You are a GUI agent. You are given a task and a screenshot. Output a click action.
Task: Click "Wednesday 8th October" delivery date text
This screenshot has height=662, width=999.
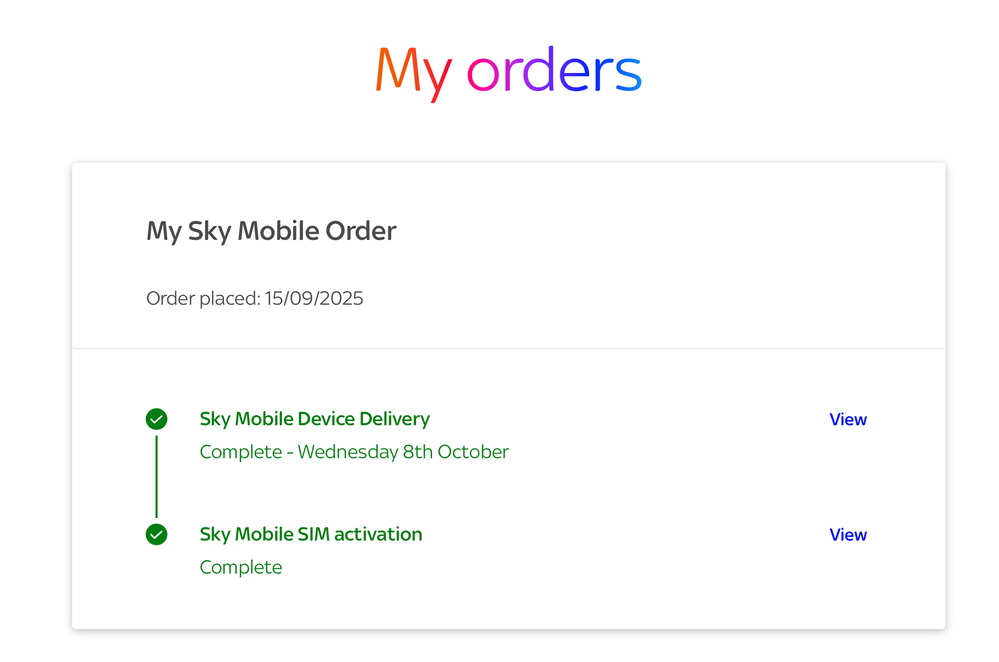(403, 452)
